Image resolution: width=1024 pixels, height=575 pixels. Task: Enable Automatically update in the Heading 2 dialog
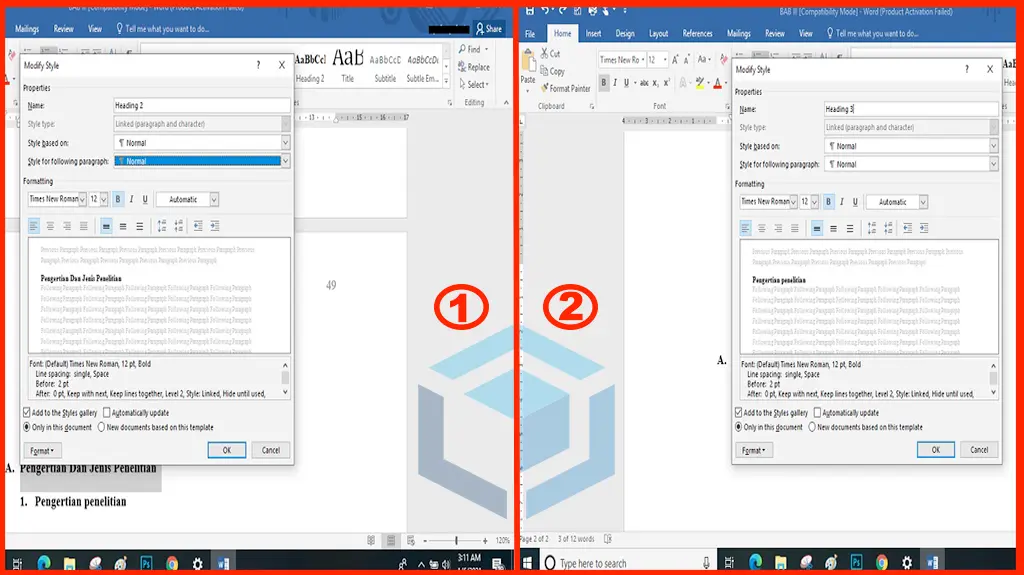click(x=136, y=413)
